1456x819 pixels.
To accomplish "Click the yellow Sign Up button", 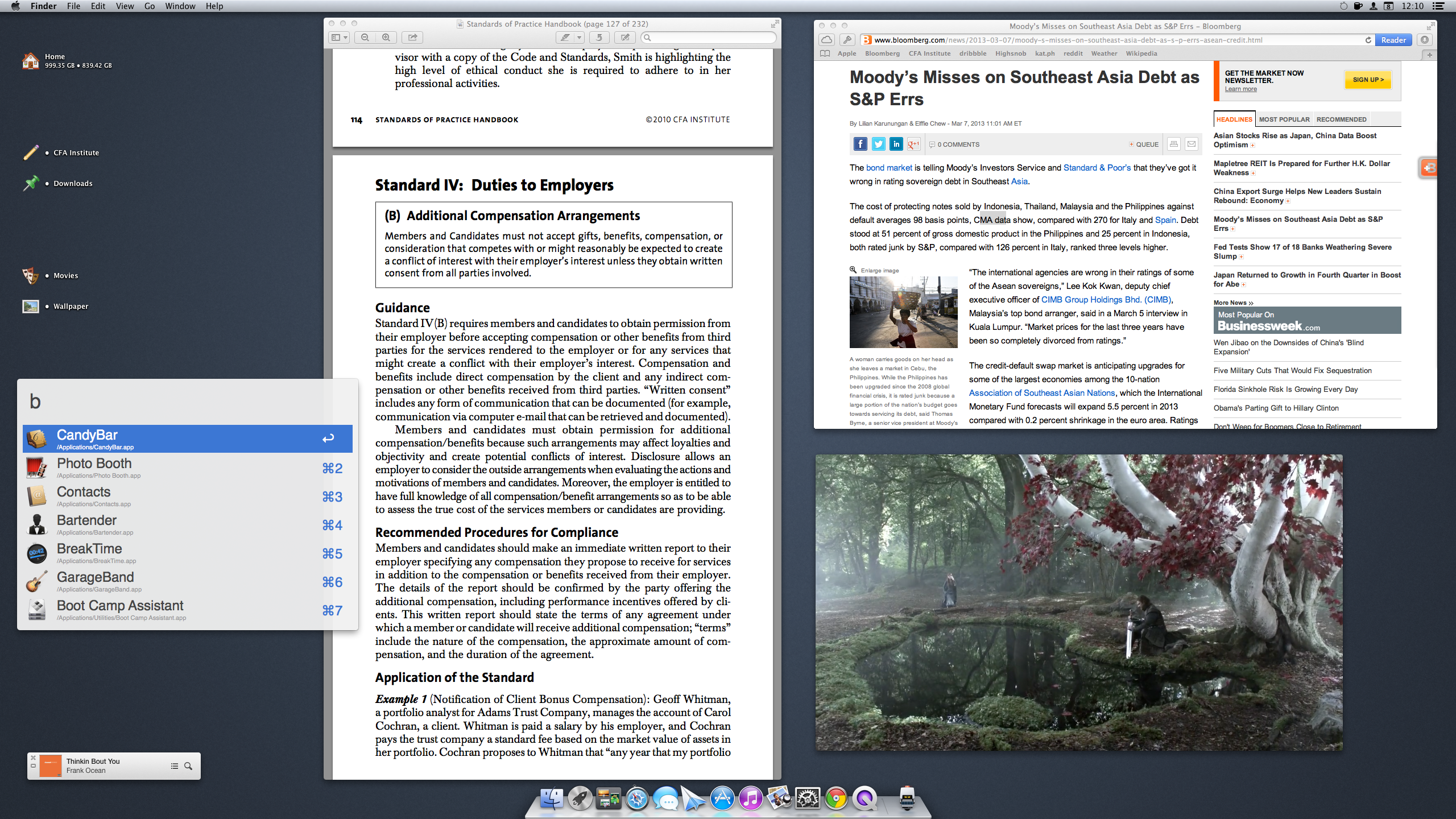I will [1368, 80].
